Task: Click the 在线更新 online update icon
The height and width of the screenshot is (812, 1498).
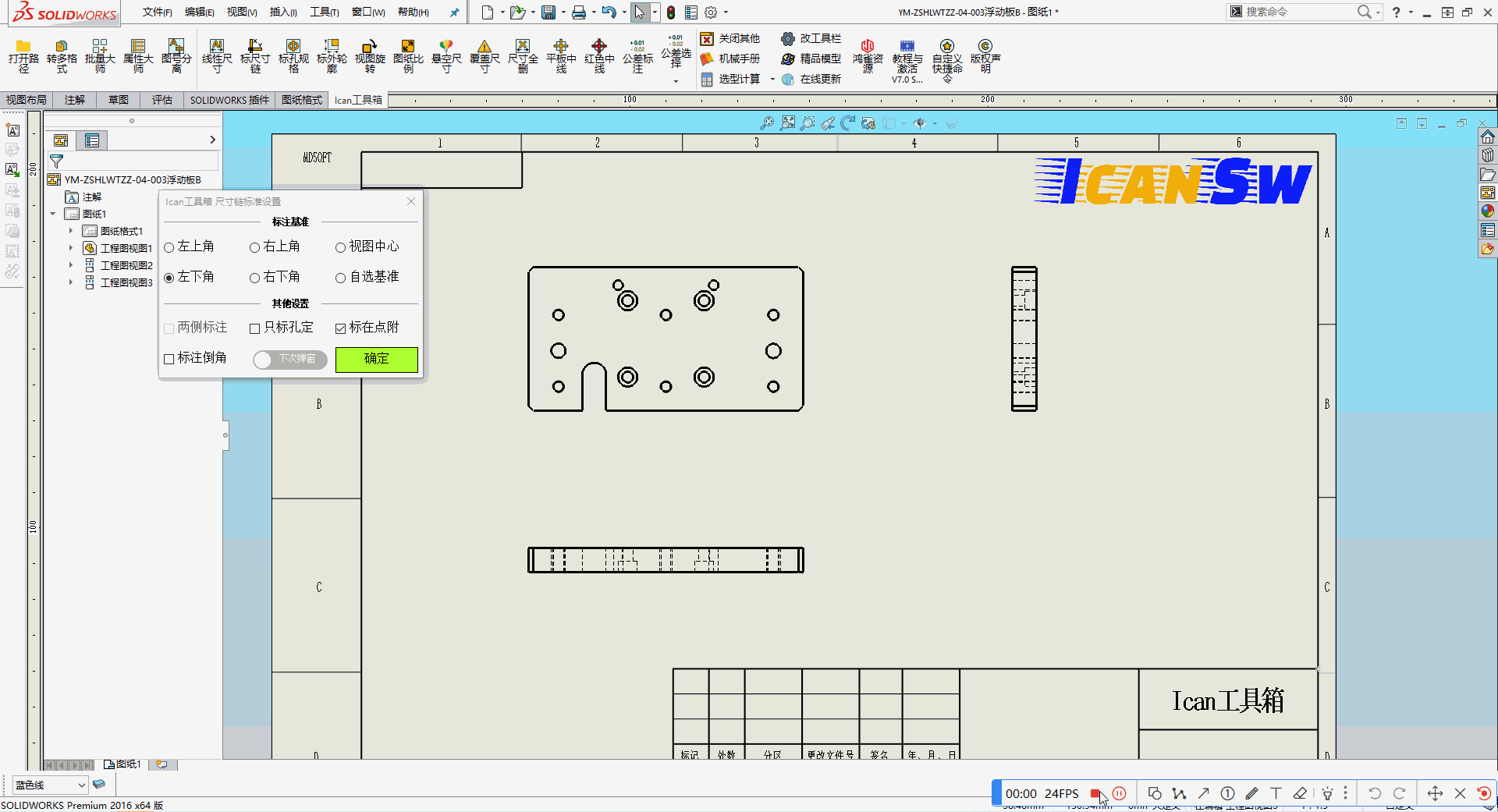Action: point(788,80)
